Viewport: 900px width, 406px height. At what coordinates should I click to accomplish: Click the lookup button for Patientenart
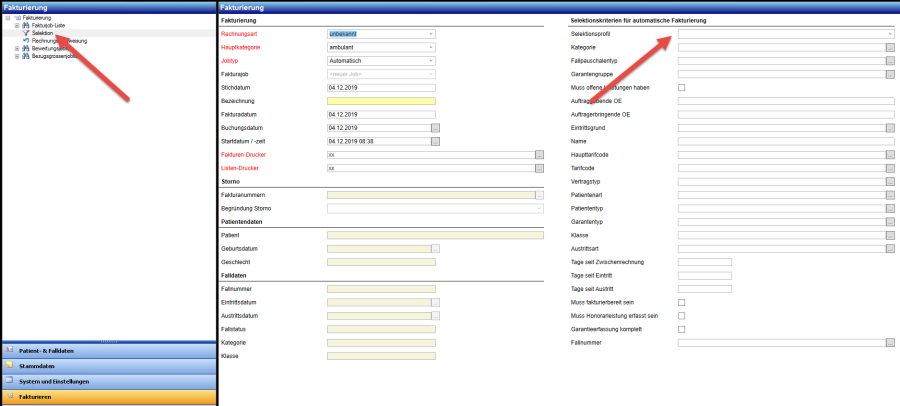click(890, 195)
